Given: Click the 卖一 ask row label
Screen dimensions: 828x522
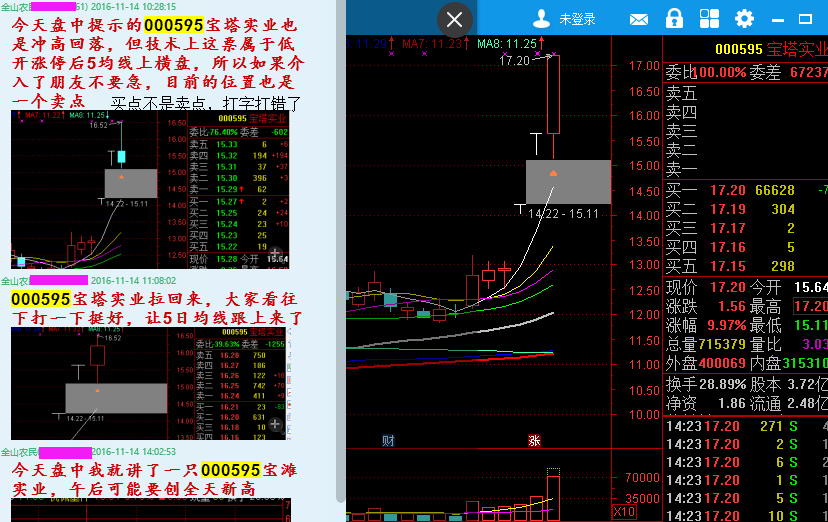Looking at the screenshot, I should 681,169.
